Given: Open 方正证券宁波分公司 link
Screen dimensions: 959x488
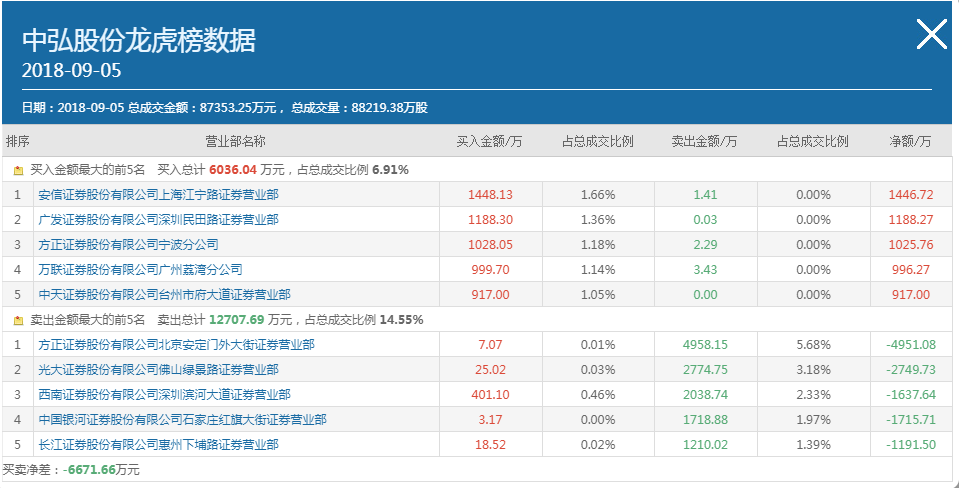Looking at the screenshot, I should coord(128,245).
